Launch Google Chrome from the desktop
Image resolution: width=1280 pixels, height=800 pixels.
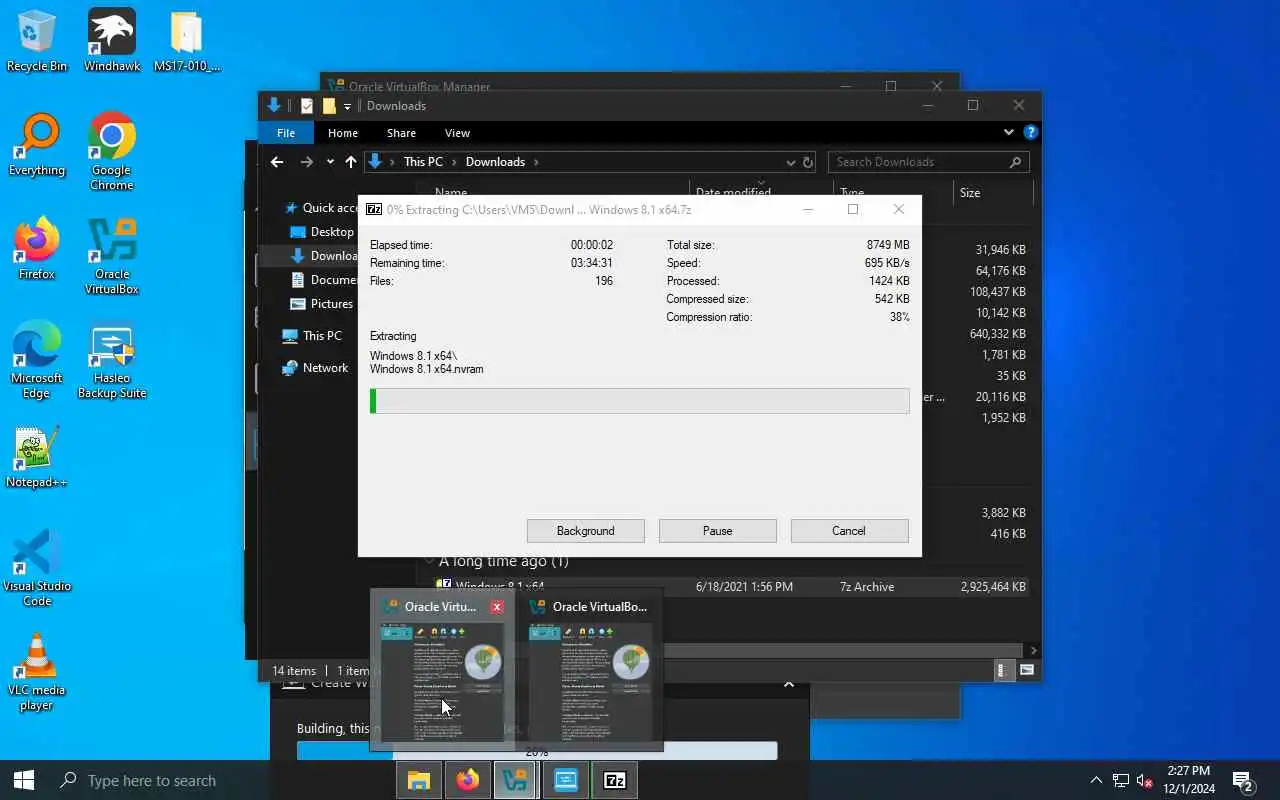(x=112, y=152)
